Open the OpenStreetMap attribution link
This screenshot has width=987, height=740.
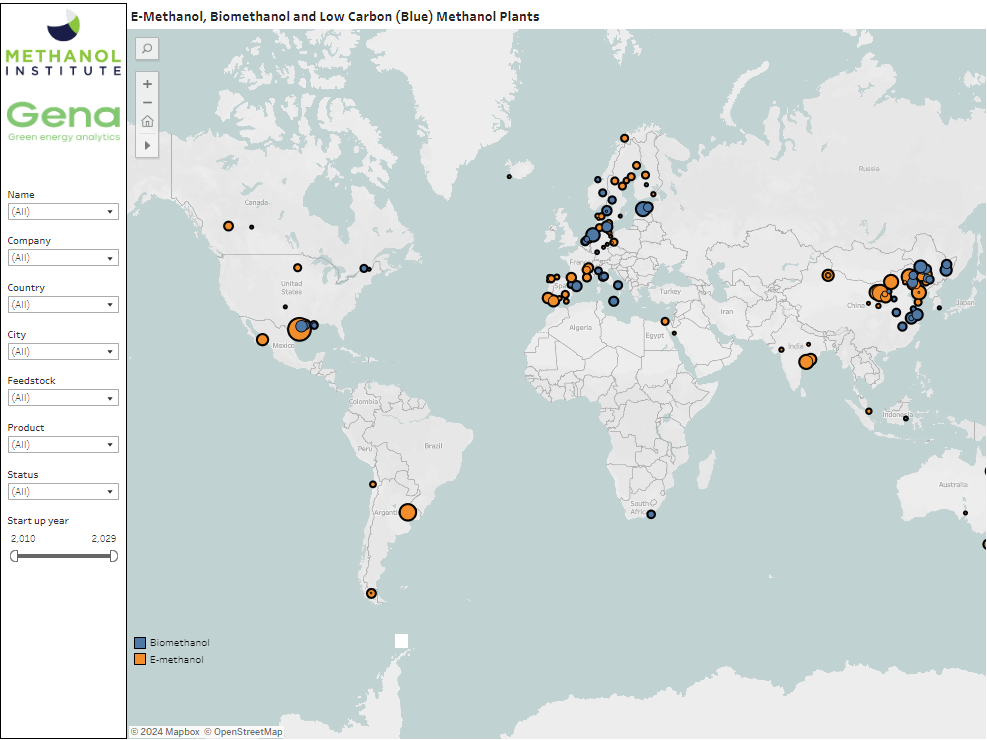pyautogui.click(x=243, y=732)
